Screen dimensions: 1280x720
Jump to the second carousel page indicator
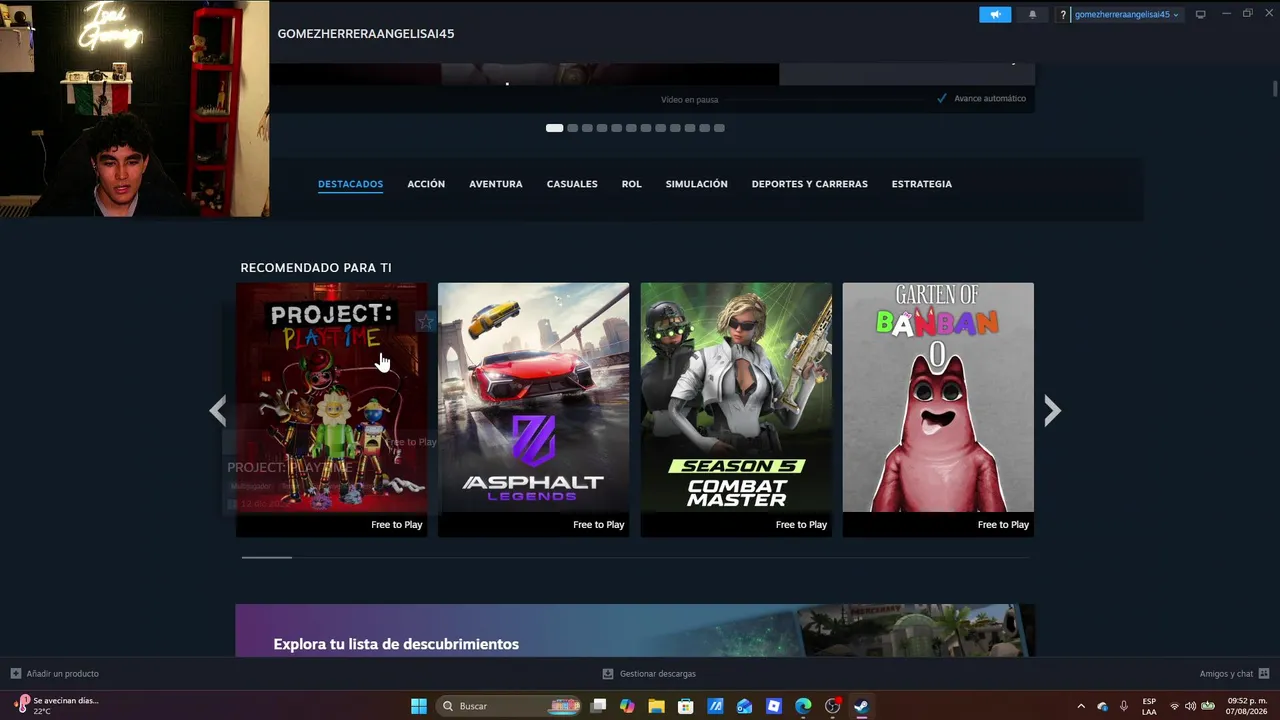pyautogui.click(x=573, y=128)
